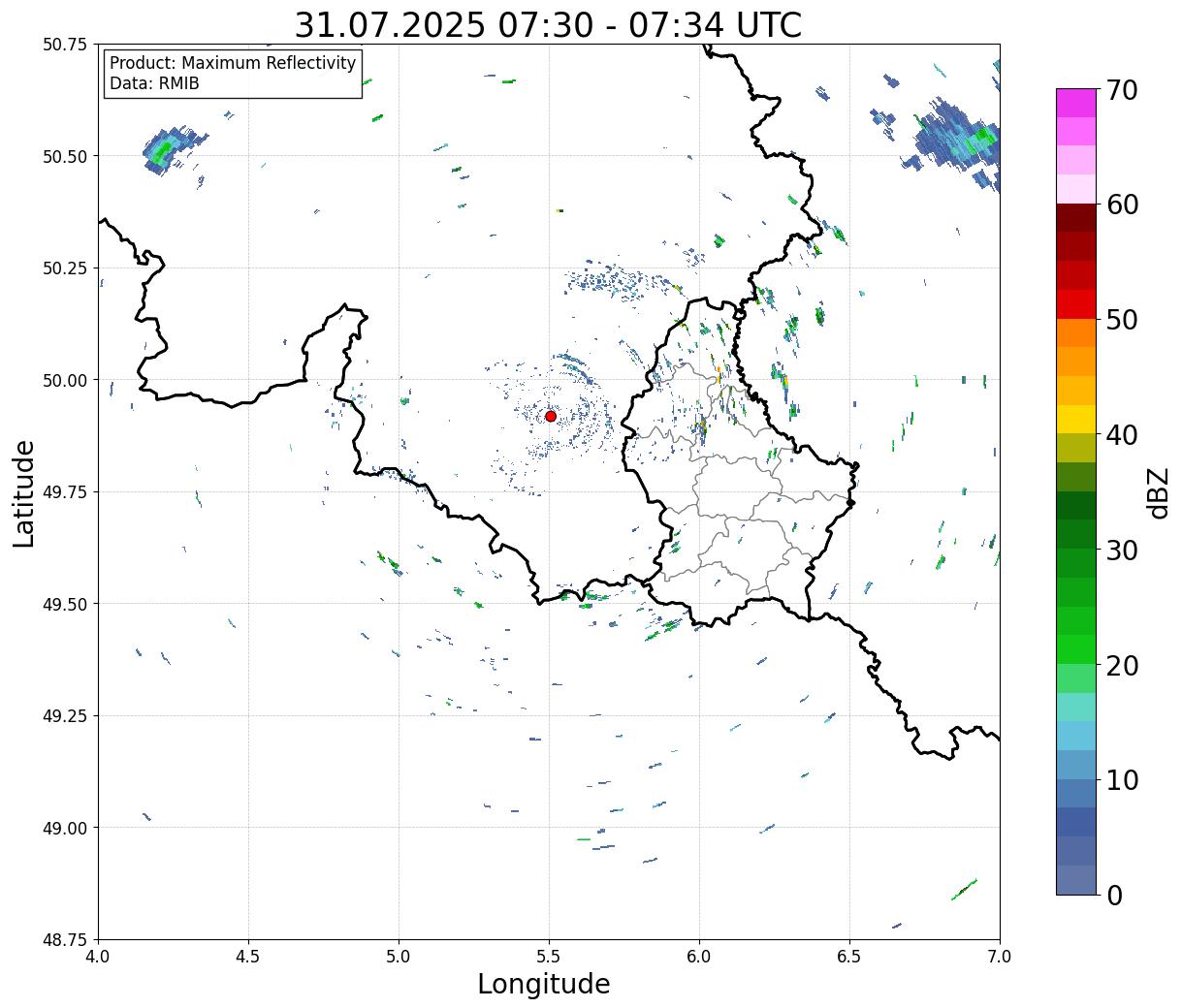
Task: Click the colorbar tick label "50"
Action: click(x=1122, y=320)
